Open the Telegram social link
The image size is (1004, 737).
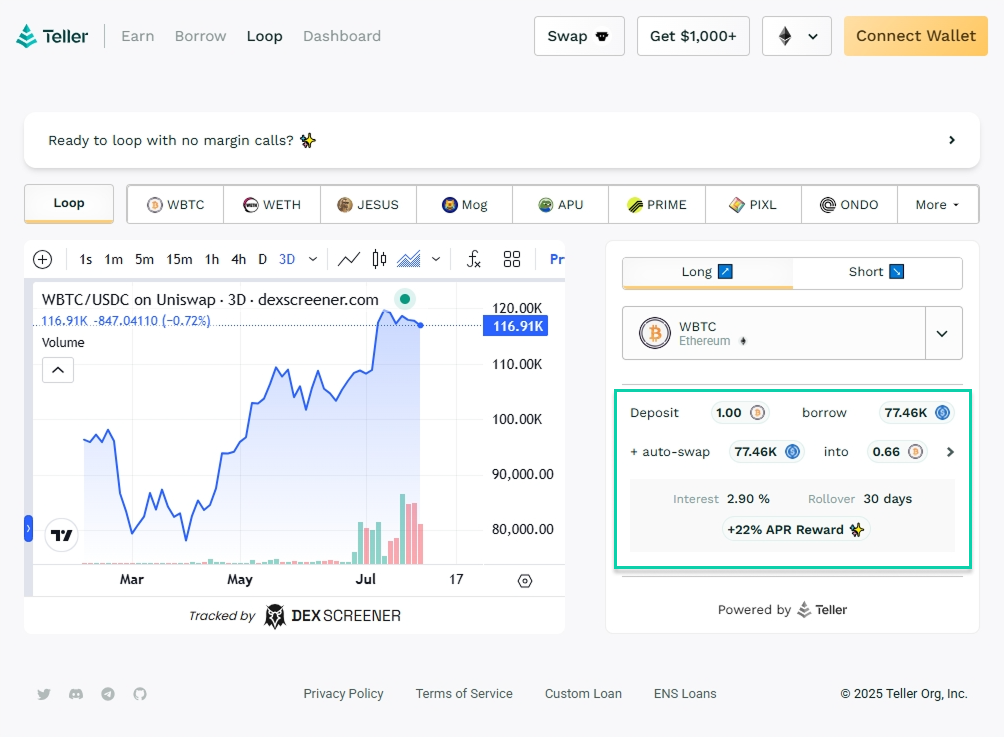point(108,694)
